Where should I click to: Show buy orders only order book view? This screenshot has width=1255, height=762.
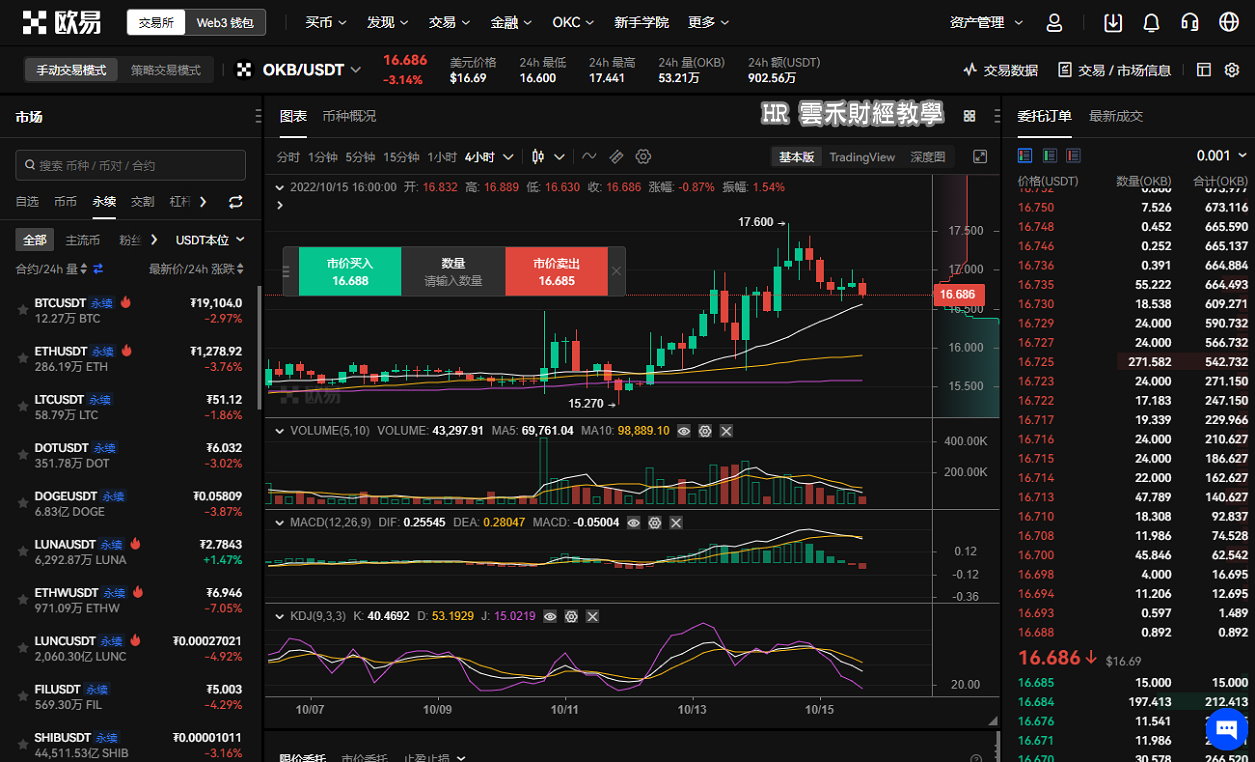(x=1049, y=155)
